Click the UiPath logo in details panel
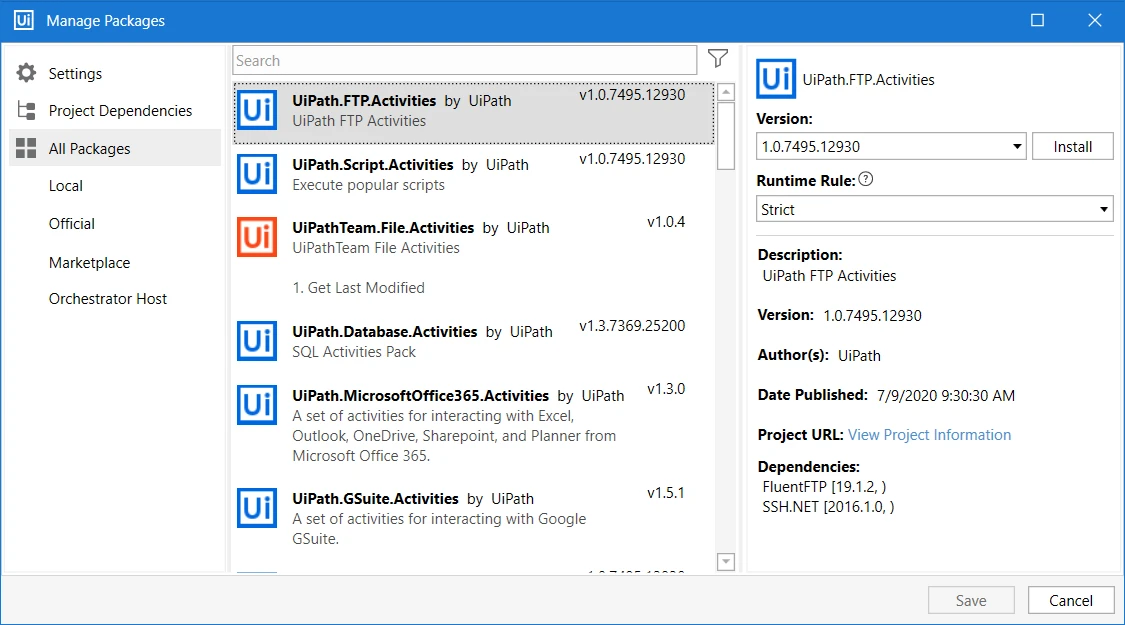Image resolution: width=1125 pixels, height=625 pixels. tap(776, 79)
